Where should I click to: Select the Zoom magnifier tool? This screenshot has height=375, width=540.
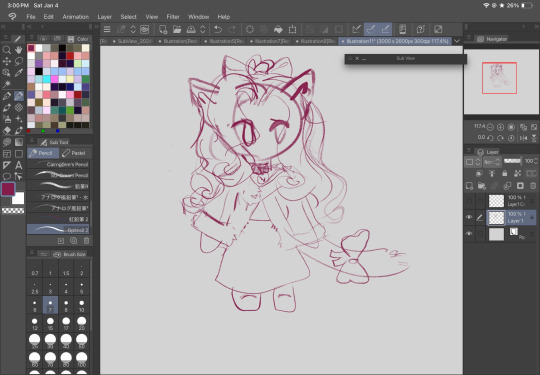7,50
